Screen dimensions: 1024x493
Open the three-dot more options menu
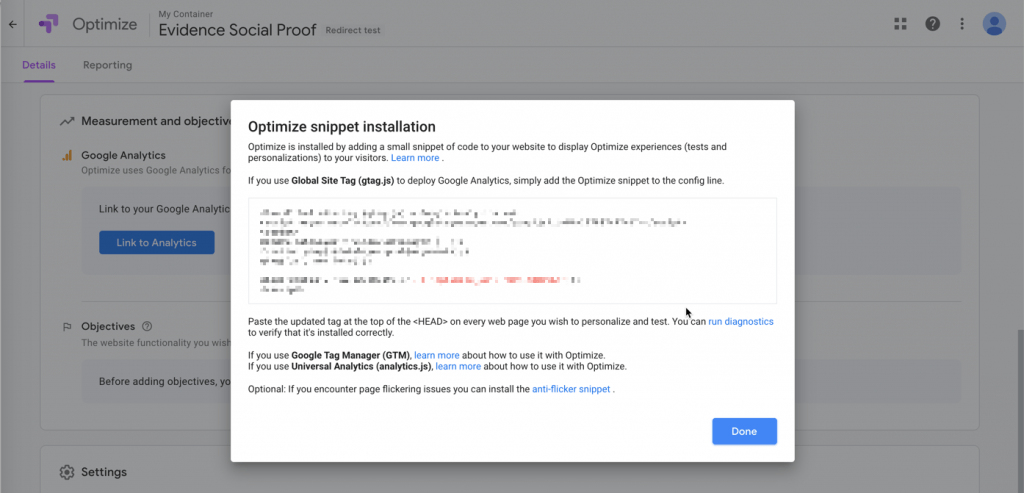[x=962, y=24]
